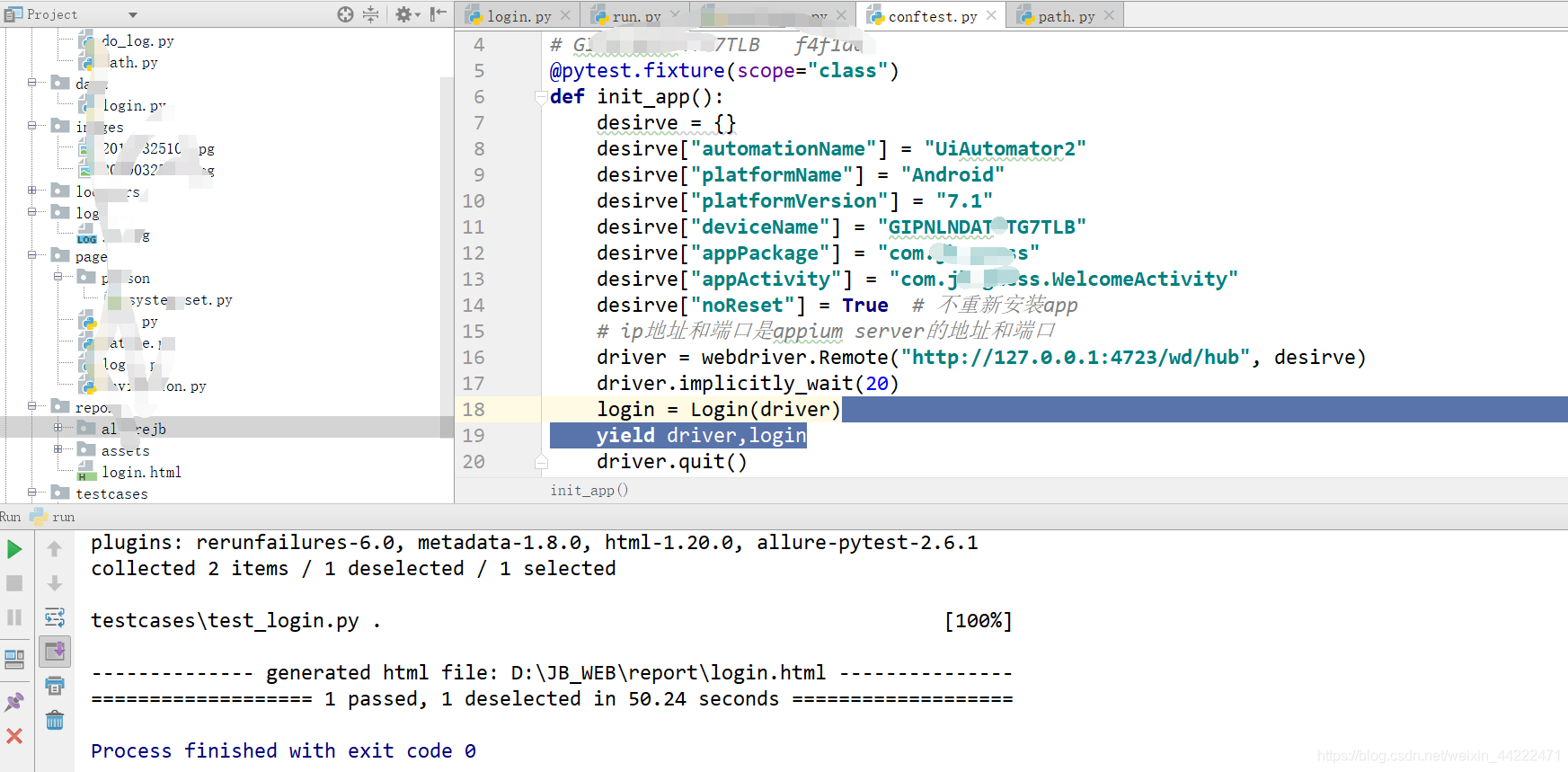Collapse the report folder node

click(x=32, y=405)
